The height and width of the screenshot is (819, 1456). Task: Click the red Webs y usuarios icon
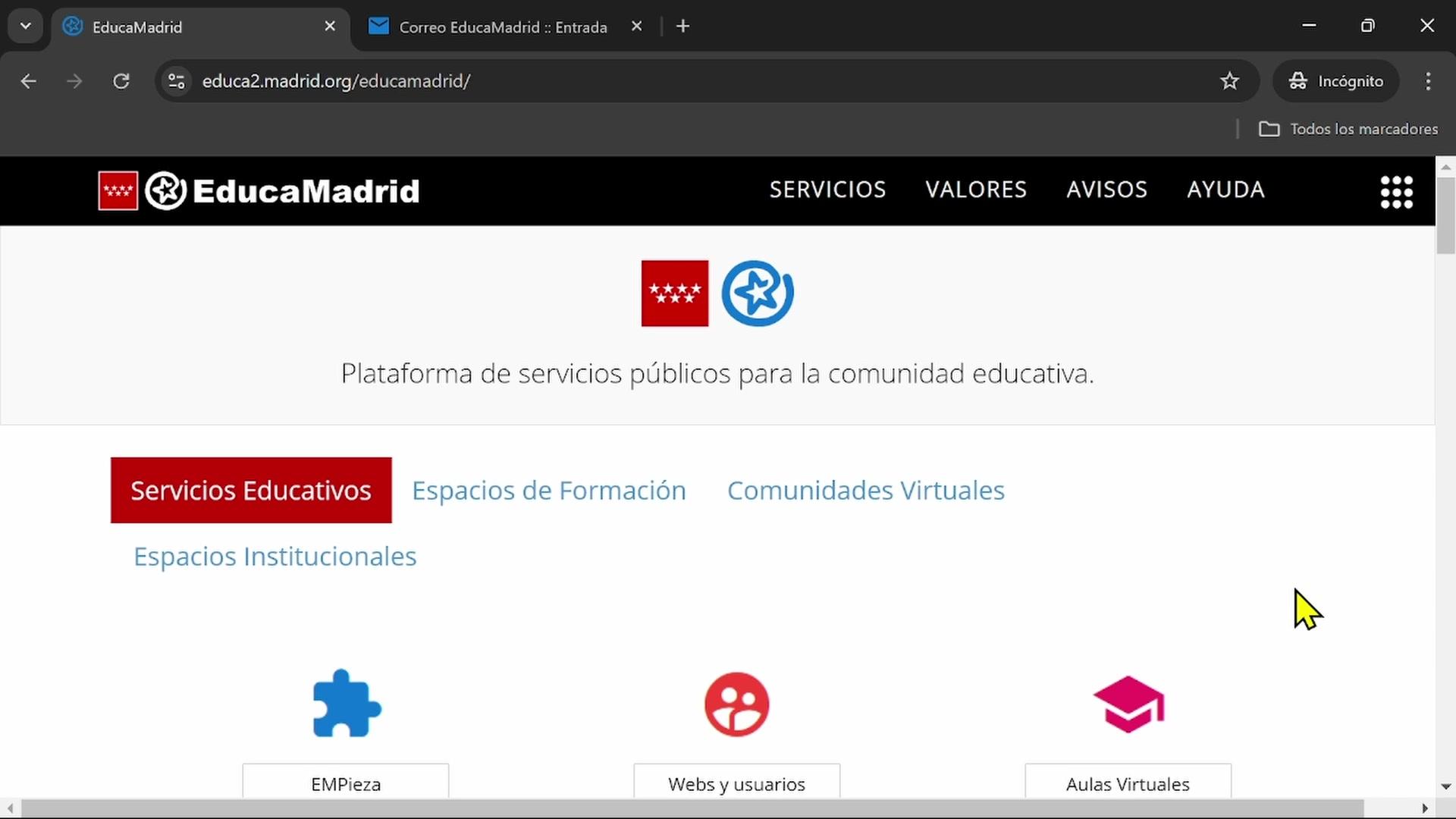(x=736, y=704)
